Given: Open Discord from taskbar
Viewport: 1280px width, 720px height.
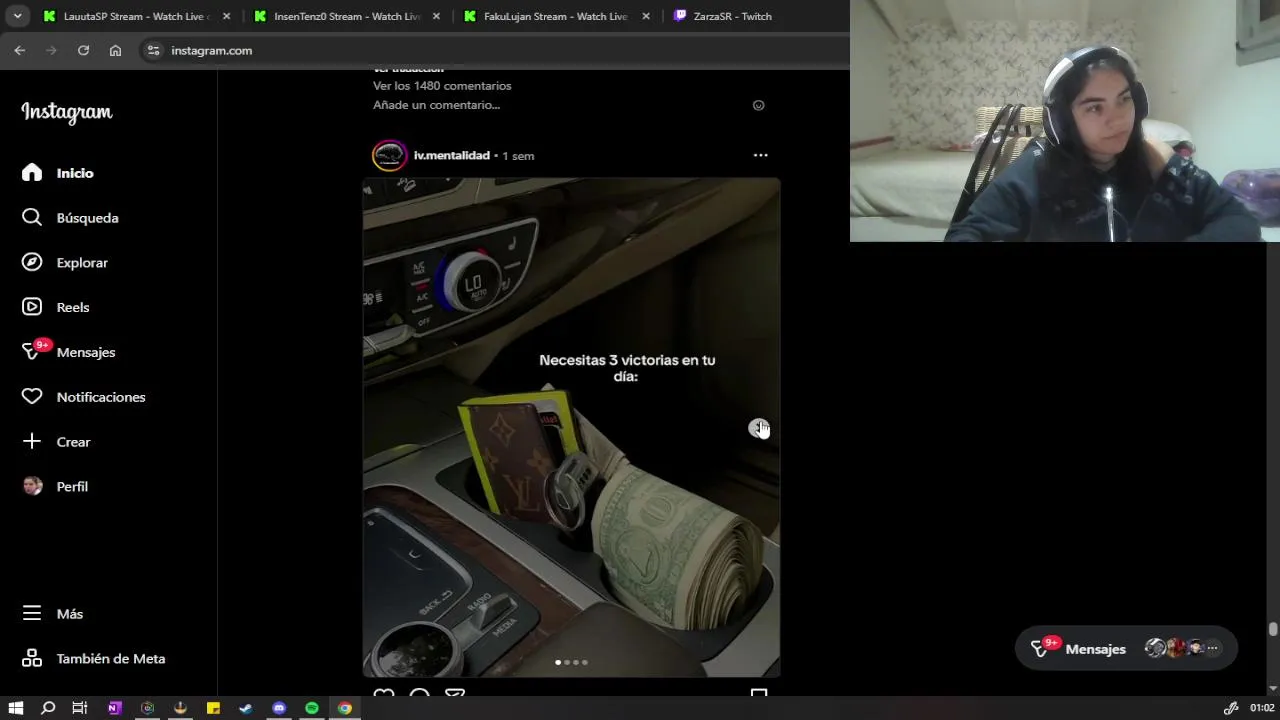Looking at the screenshot, I should 279,708.
